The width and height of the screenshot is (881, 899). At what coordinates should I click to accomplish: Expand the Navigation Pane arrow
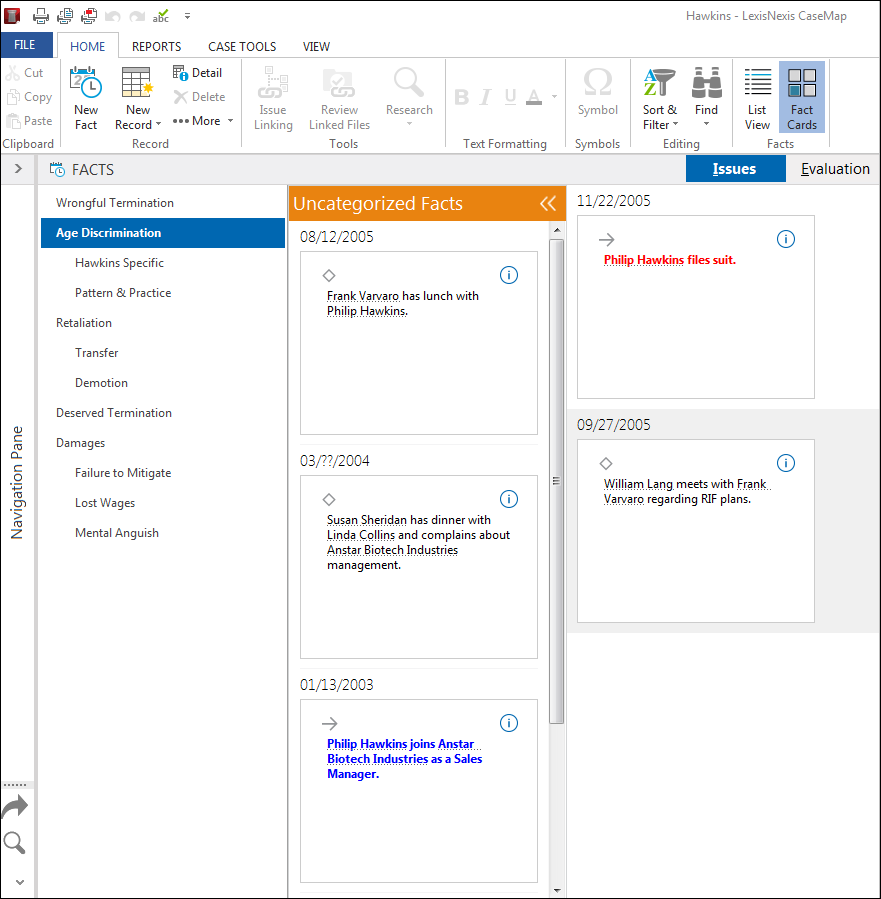(18, 169)
